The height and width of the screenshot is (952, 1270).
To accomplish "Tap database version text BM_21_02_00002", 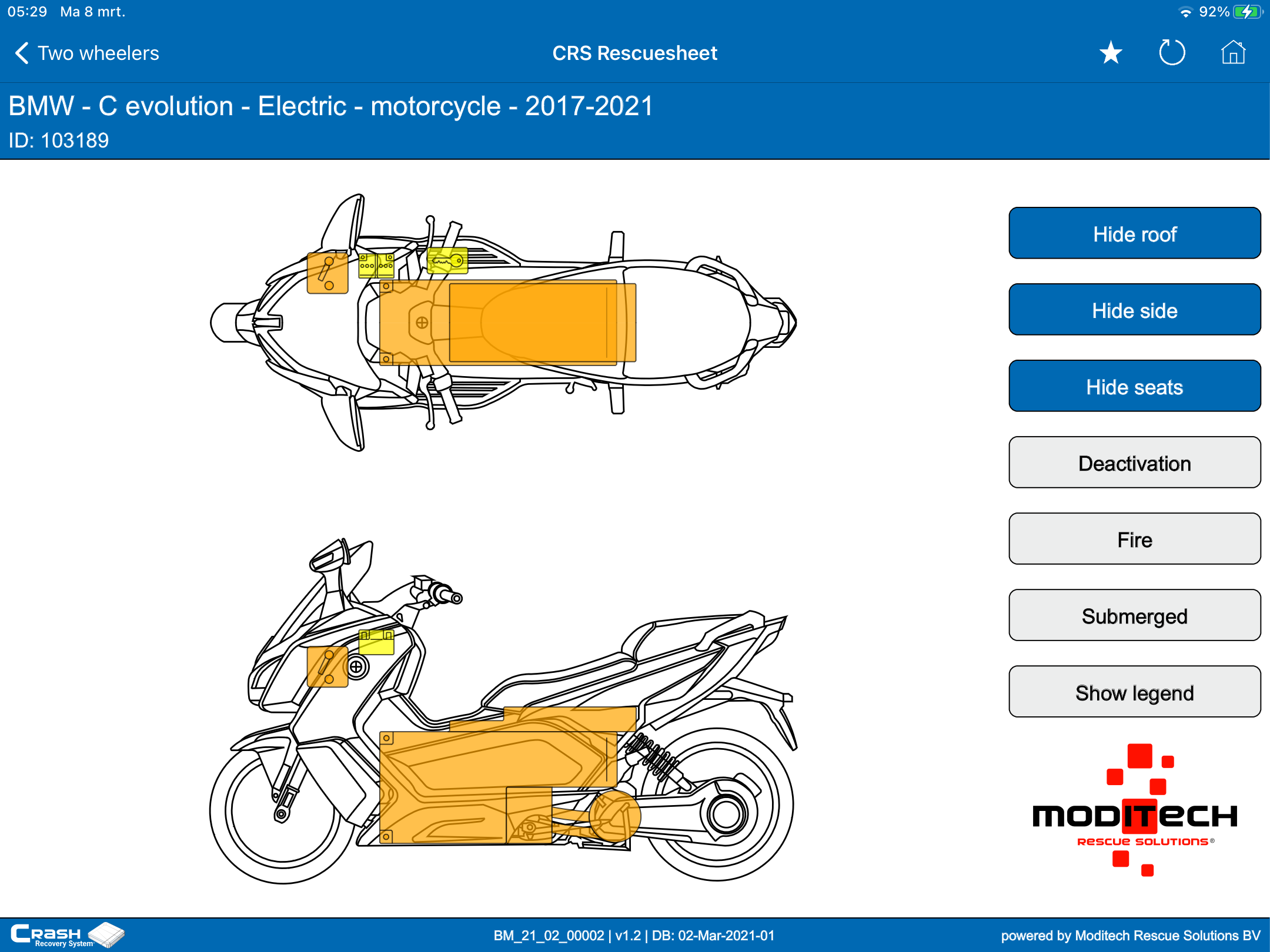I will (x=634, y=936).
